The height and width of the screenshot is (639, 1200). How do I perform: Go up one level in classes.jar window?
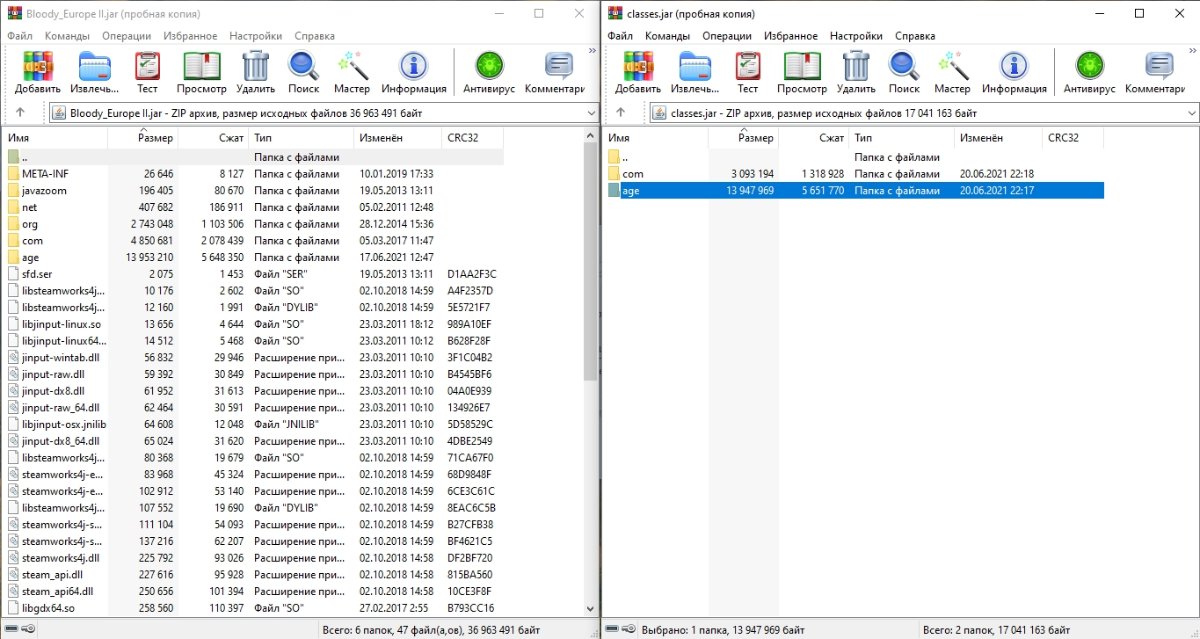620,112
